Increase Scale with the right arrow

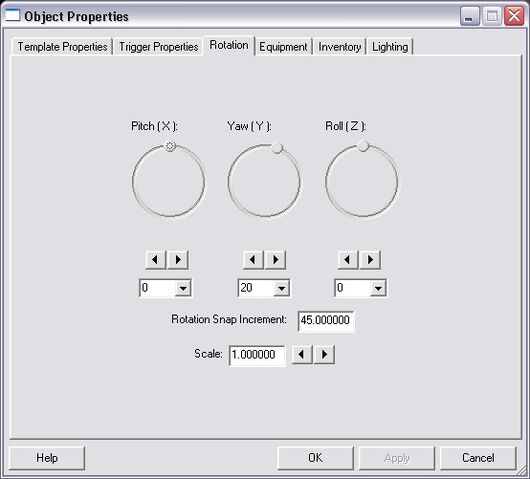324,354
